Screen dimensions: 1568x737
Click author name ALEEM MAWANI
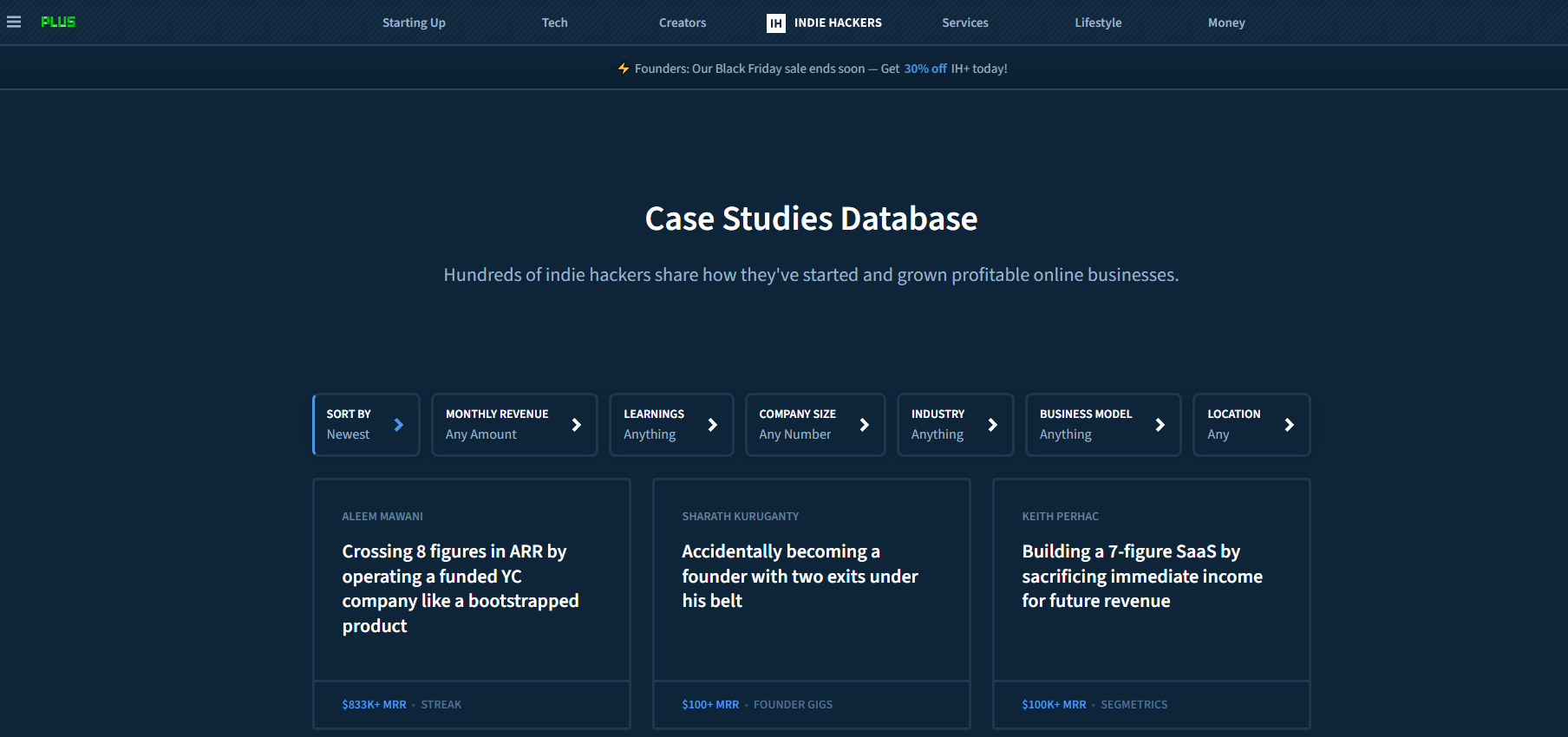tap(382, 517)
